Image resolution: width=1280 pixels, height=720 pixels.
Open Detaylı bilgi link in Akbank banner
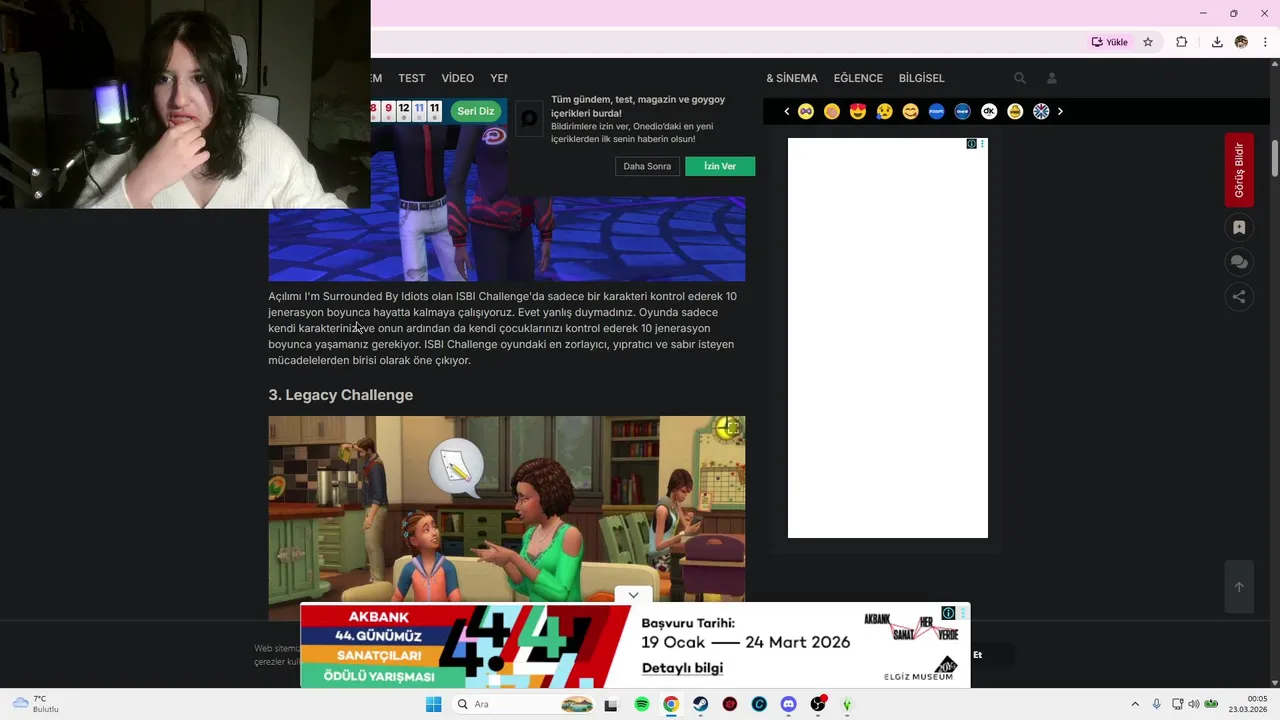pos(682,668)
